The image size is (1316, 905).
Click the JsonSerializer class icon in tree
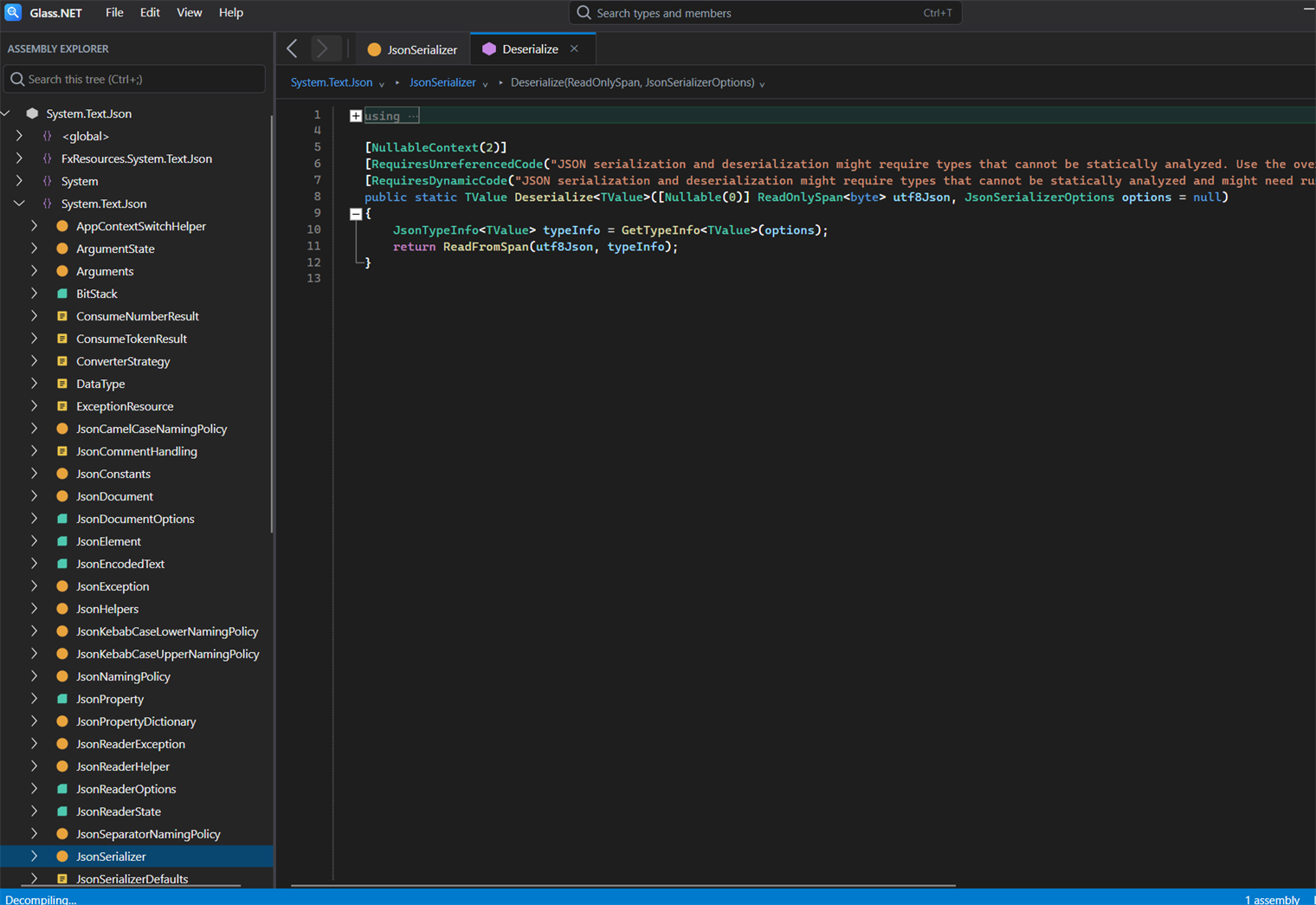(62, 857)
